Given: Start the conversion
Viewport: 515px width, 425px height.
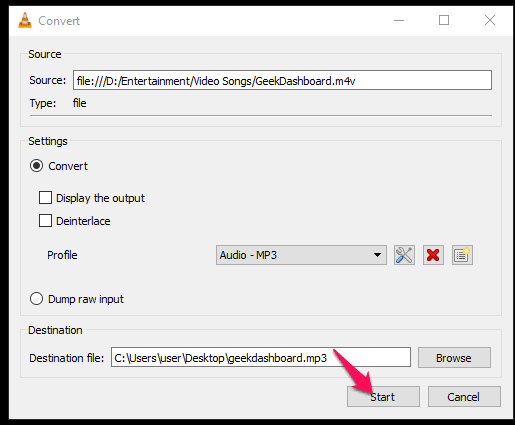Looking at the screenshot, I should pyautogui.click(x=383, y=397).
